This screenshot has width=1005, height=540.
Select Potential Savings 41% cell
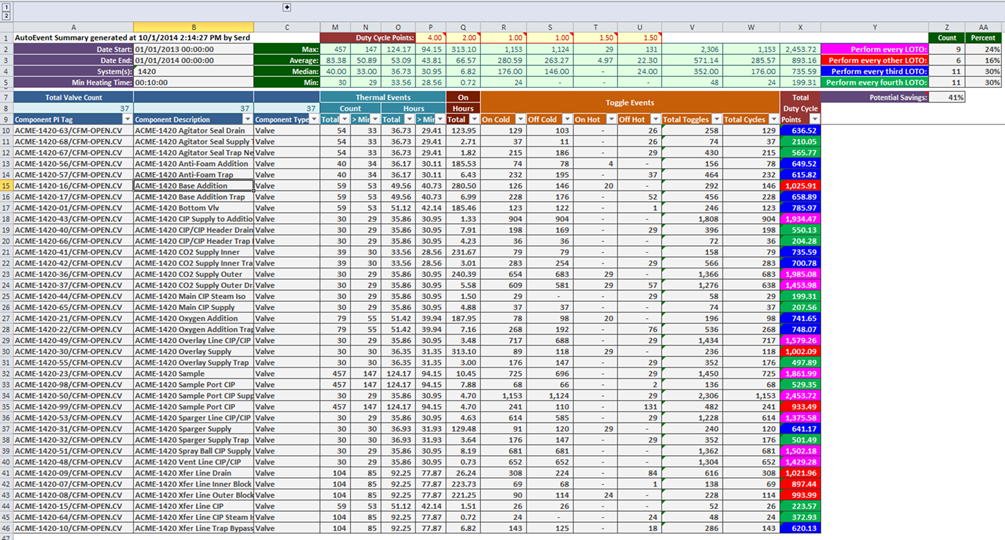[947, 97]
